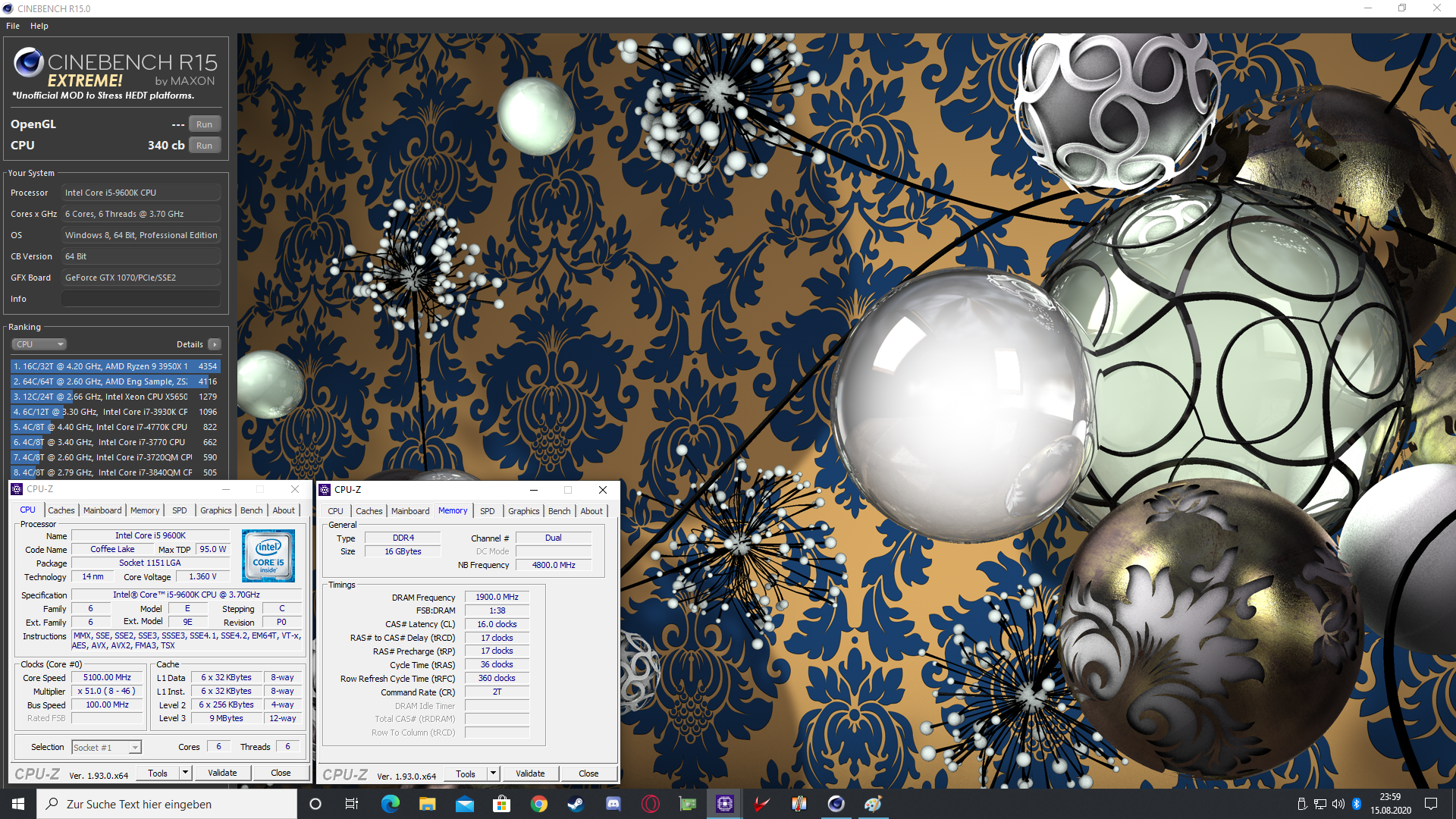Click the Cortana circle icon in taskbar
The width and height of the screenshot is (1456, 819).
[x=315, y=804]
